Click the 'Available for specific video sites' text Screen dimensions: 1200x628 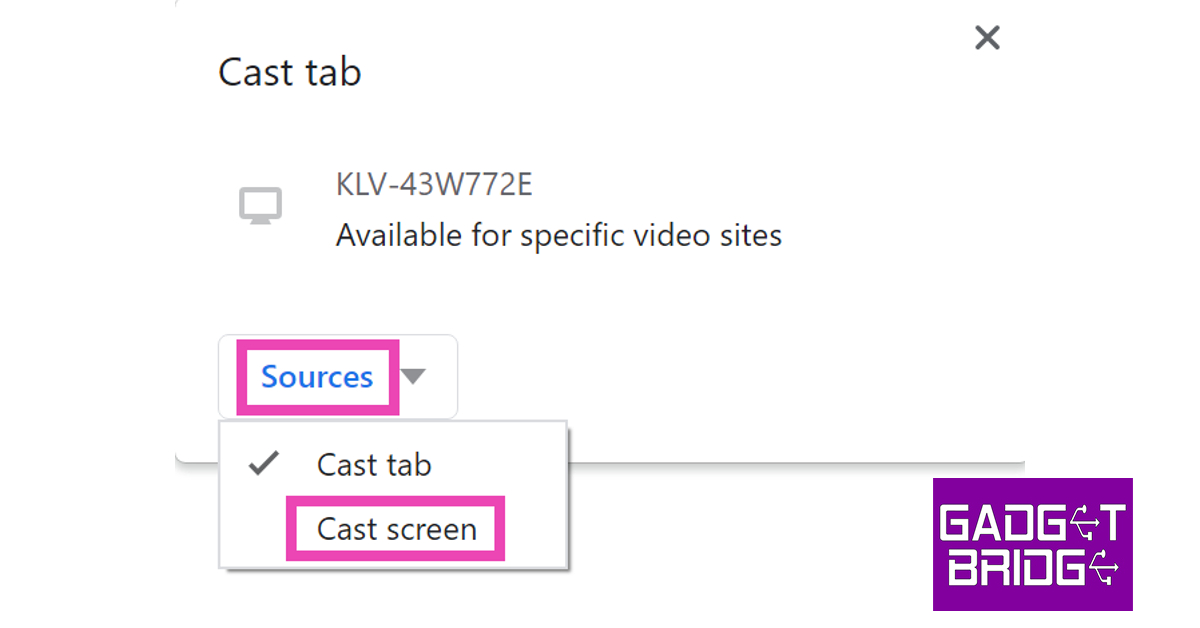[558, 236]
